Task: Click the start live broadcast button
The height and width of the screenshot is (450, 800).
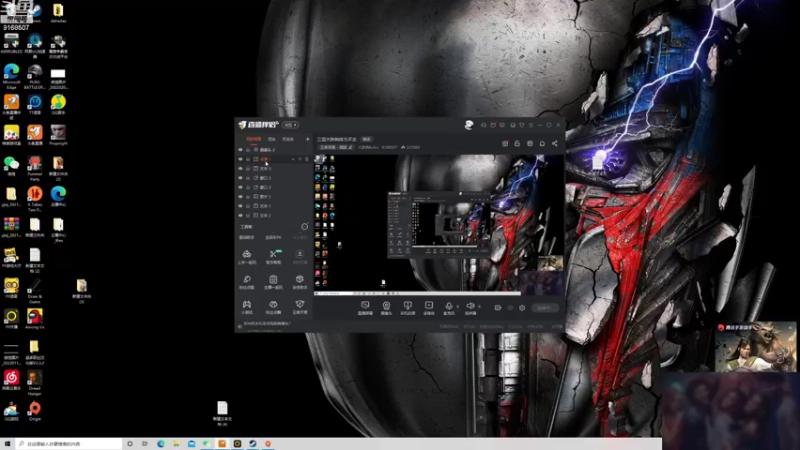Action: pos(545,308)
